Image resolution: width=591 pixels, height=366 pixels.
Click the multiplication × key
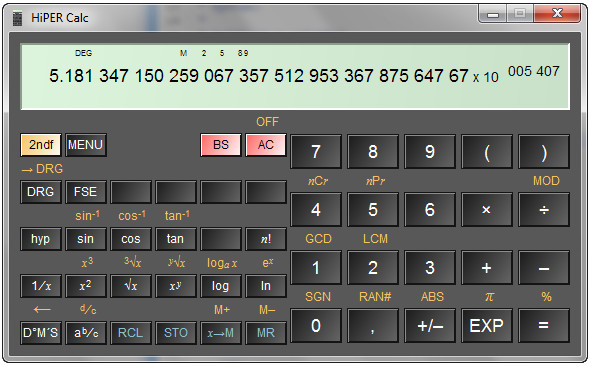487,210
